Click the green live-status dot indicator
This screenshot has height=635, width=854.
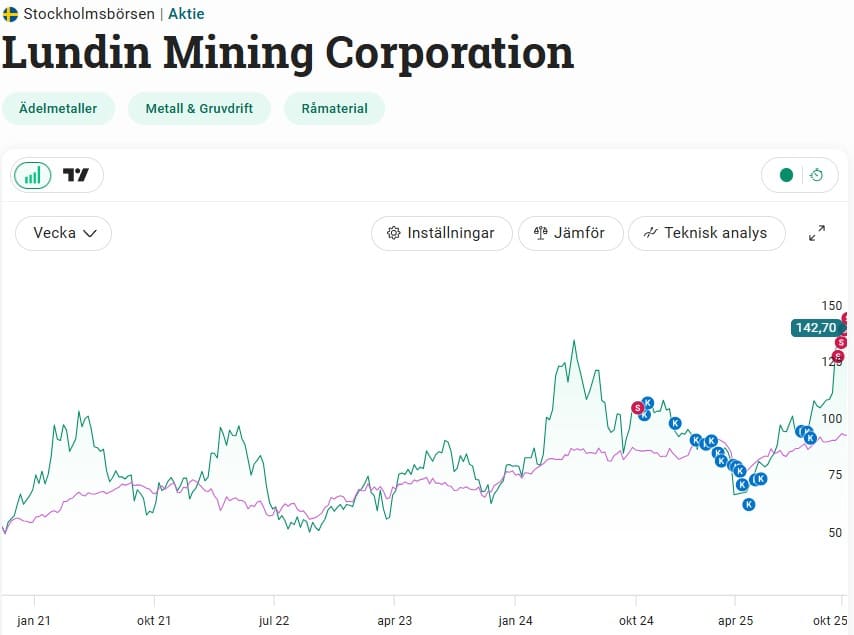tap(786, 175)
